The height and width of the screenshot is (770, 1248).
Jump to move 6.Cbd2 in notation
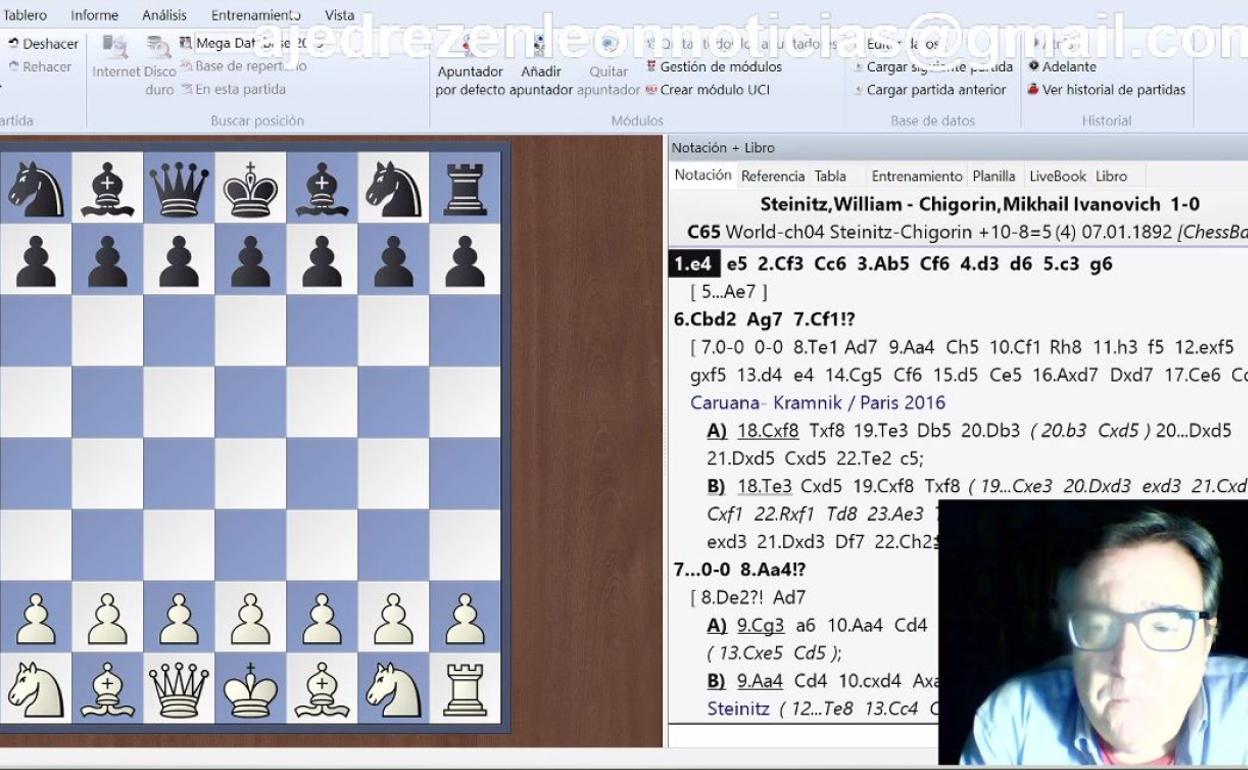coord(708,320)
